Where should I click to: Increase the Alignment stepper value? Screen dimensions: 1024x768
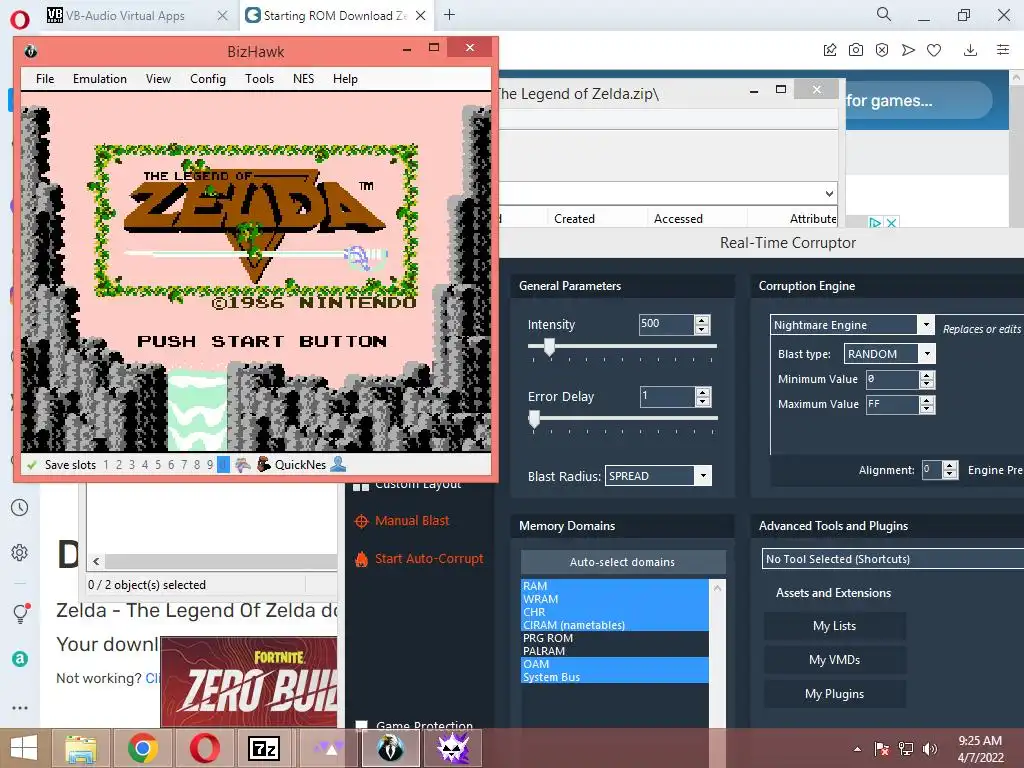[x=950, y=466]
